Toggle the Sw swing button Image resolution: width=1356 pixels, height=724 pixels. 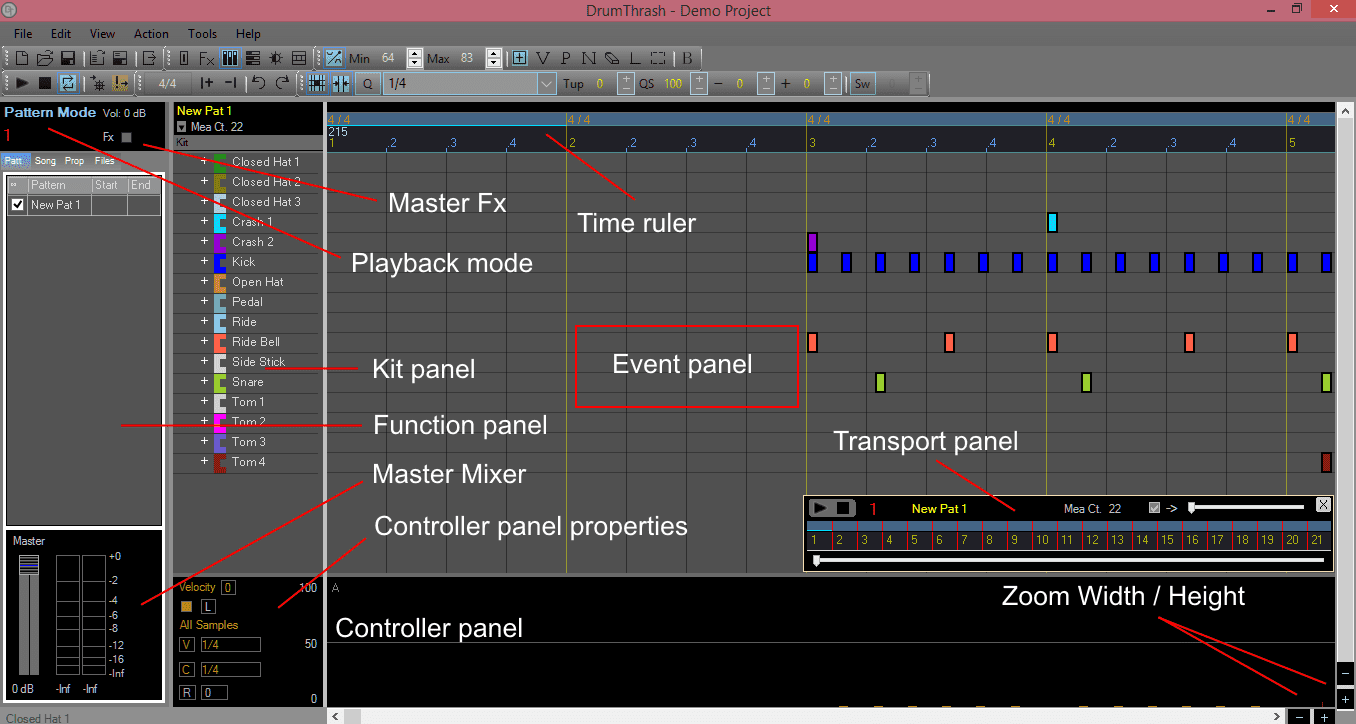pos(861,84)
